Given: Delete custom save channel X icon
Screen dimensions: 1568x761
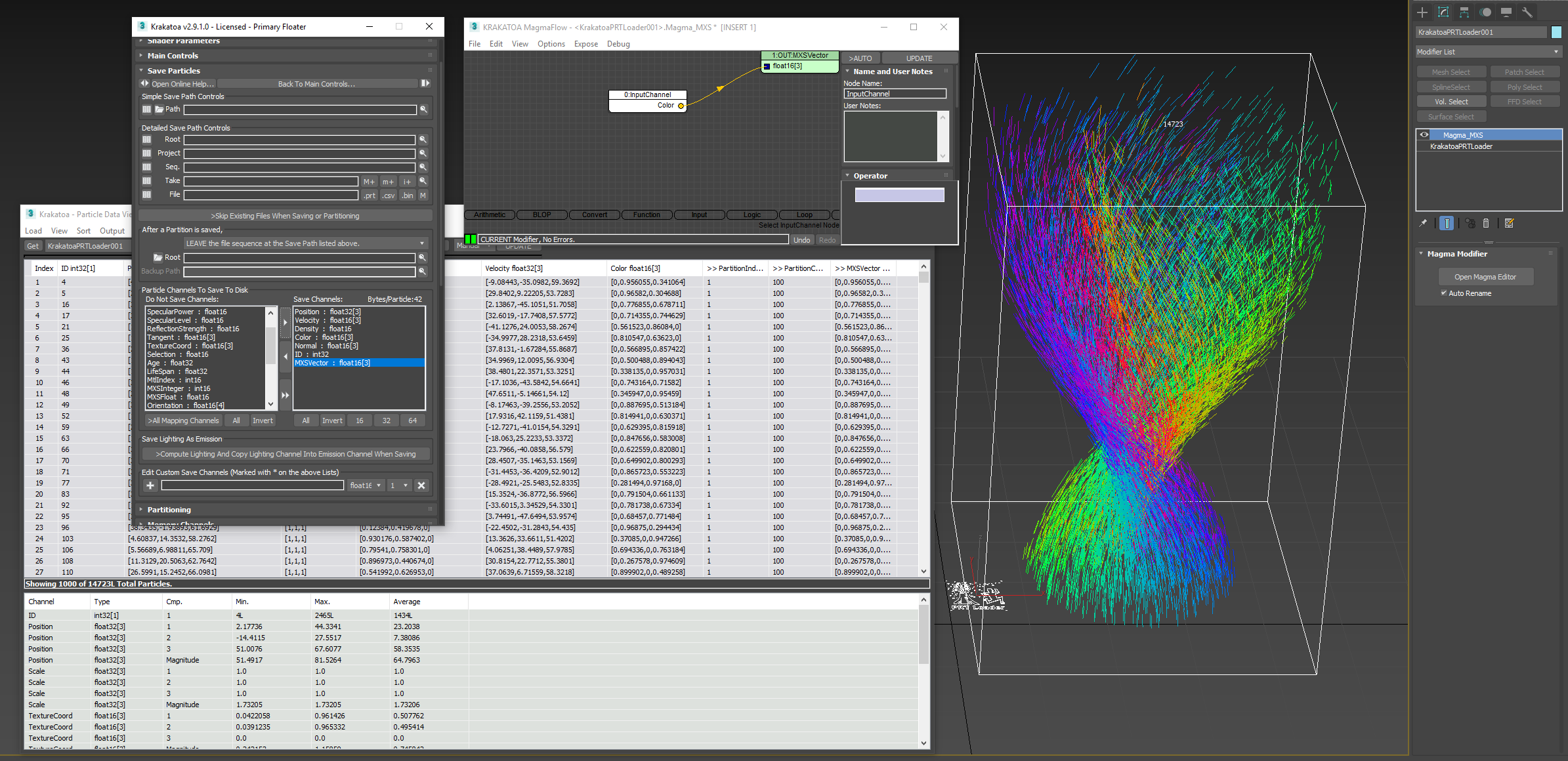Looking at the screenshot, I should tap(421, 485).
